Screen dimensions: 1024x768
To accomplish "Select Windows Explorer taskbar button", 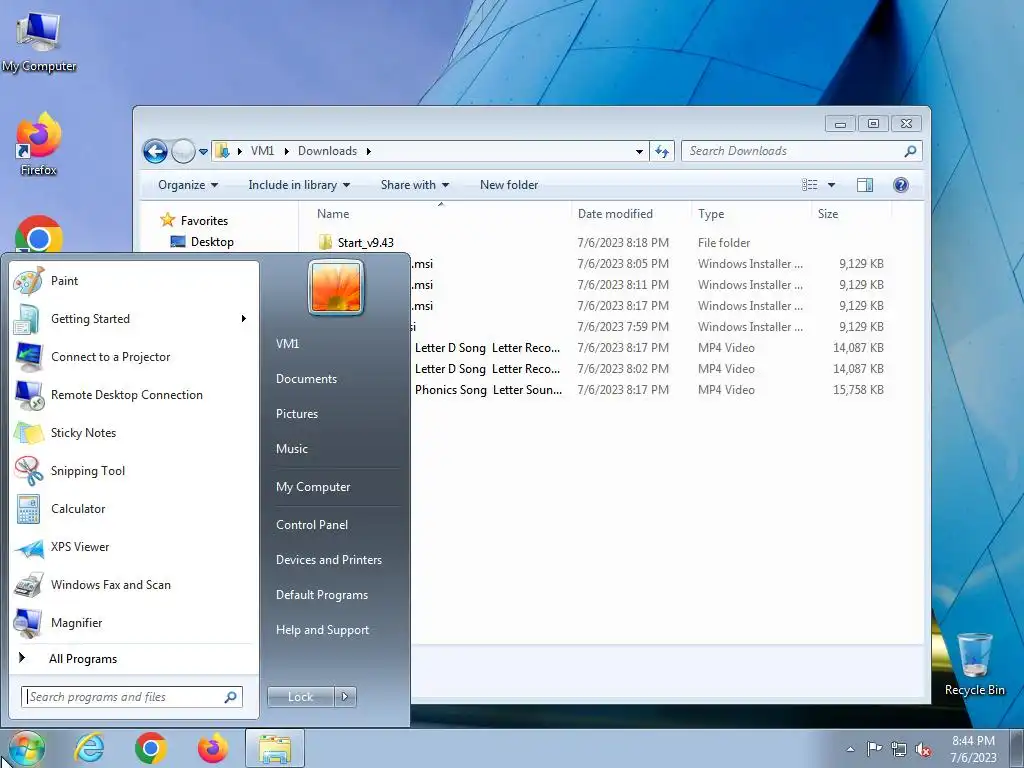I will [x=275, y=748].
